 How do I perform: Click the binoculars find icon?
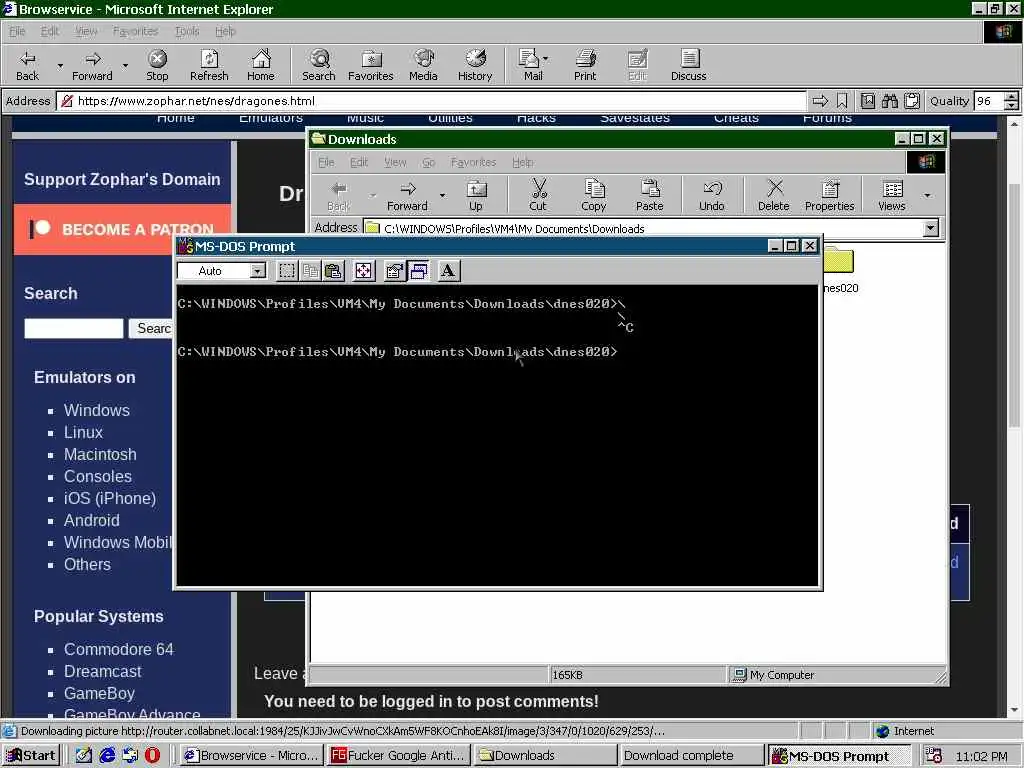pyautogui.click(x=889, y=101)
